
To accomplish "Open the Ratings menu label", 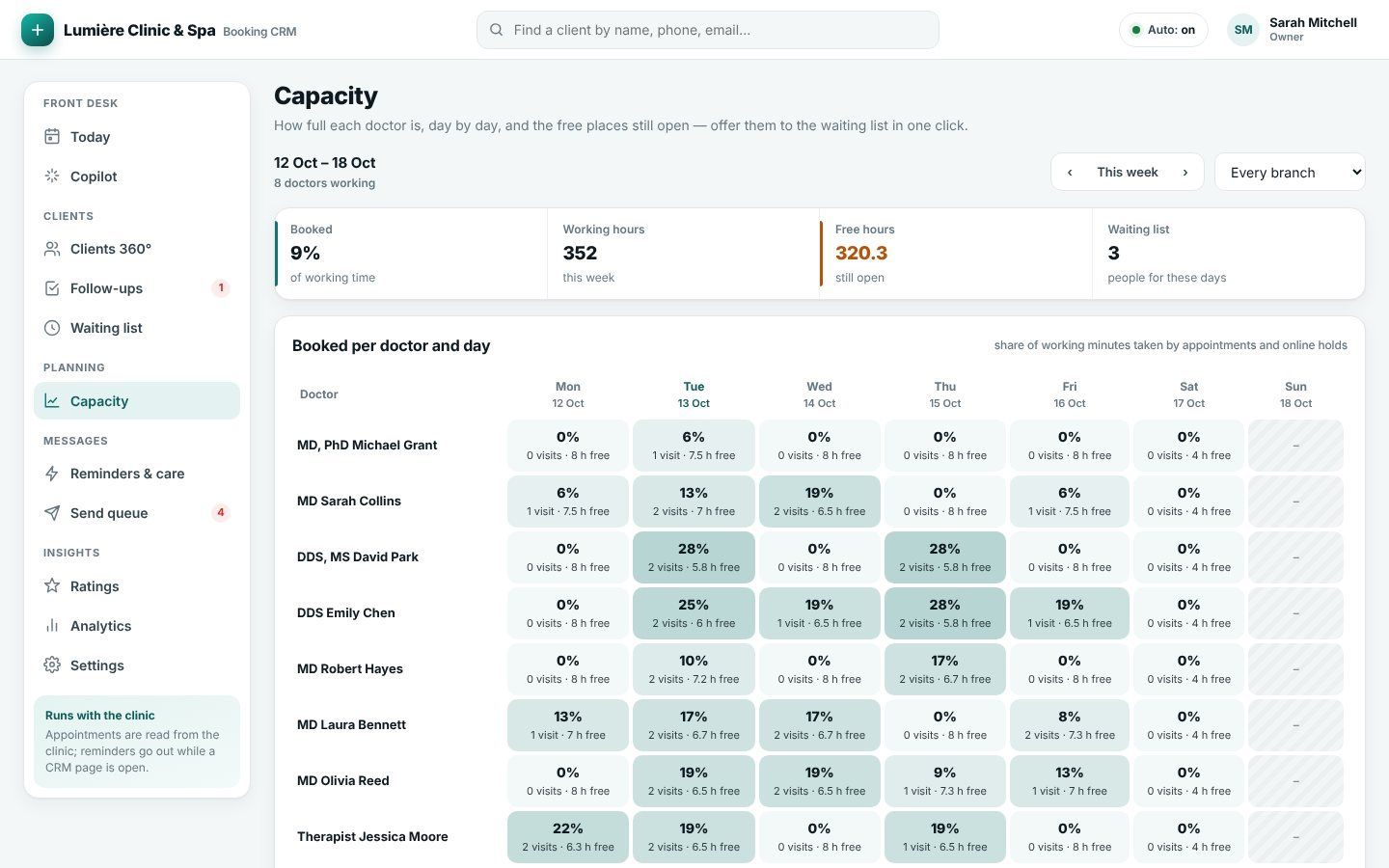I will click(x=95, y=586).
